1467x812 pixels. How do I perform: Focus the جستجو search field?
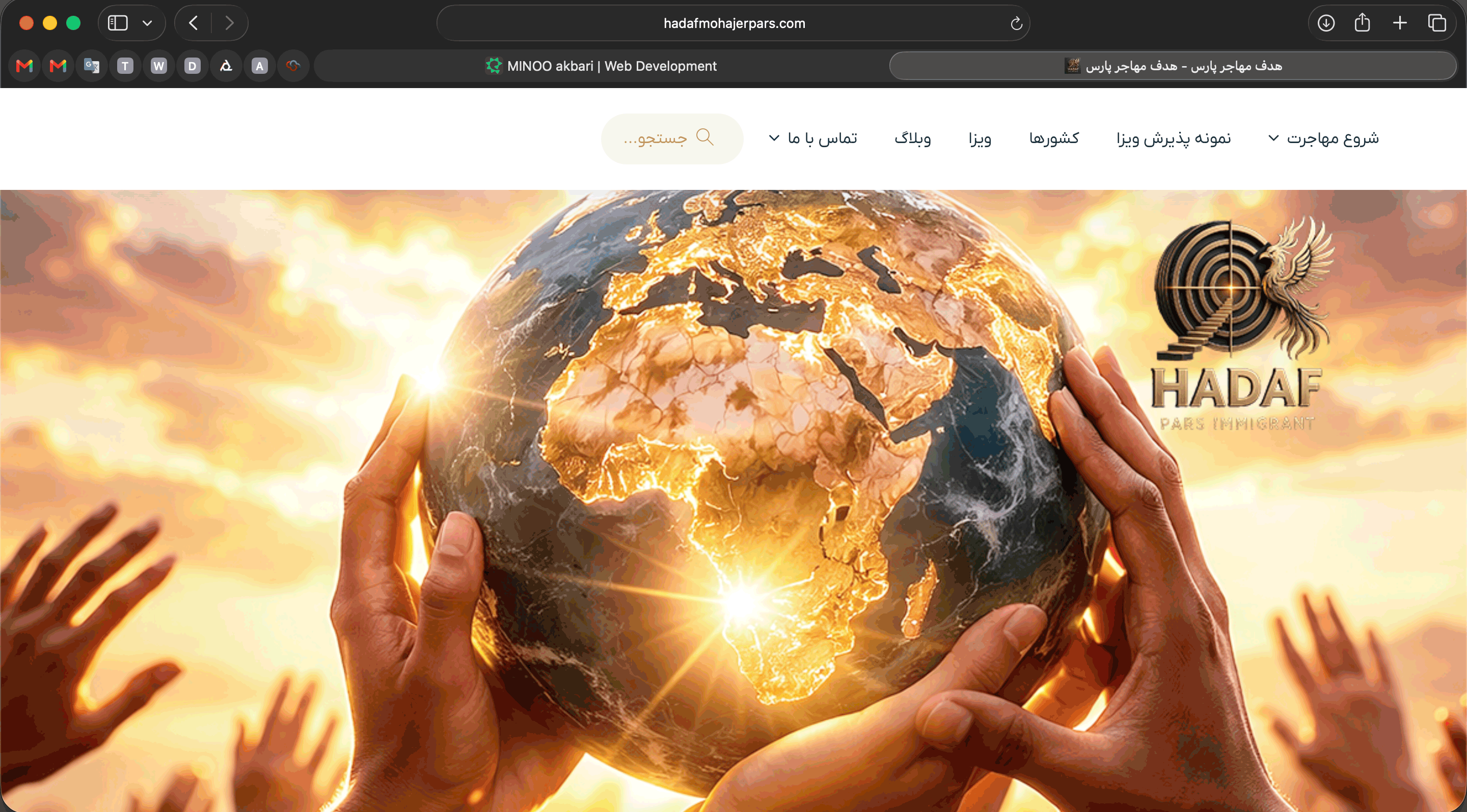click(x=672, y=138)
